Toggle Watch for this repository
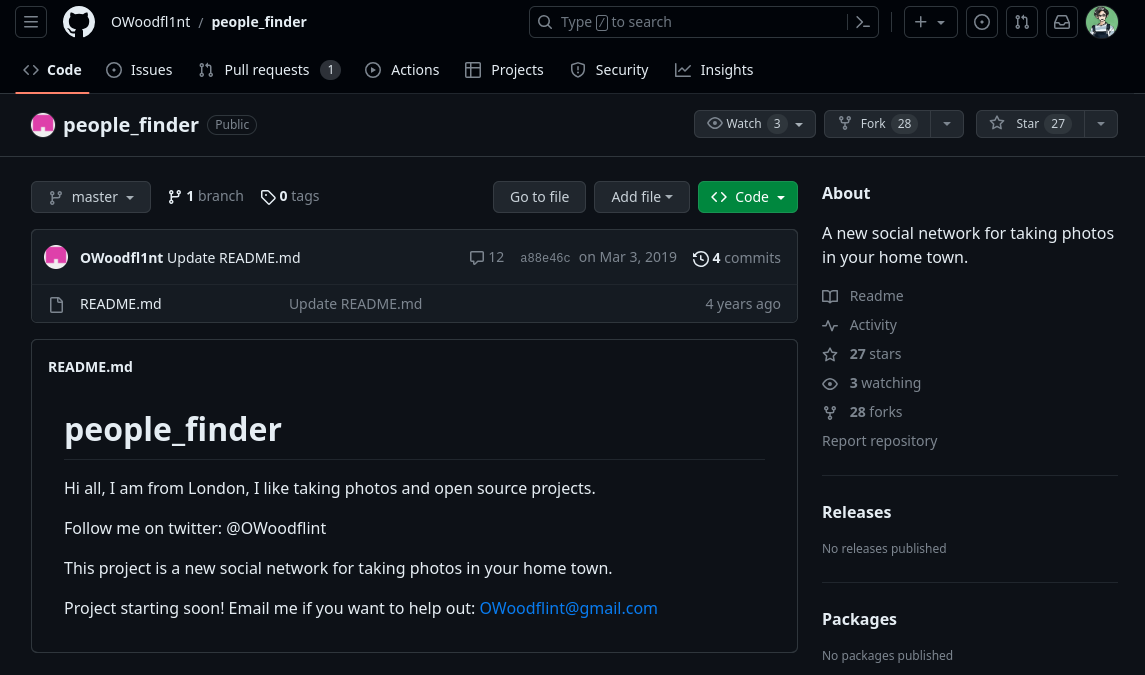Viewport: 1145px width, 675px height. coord(745,124)
